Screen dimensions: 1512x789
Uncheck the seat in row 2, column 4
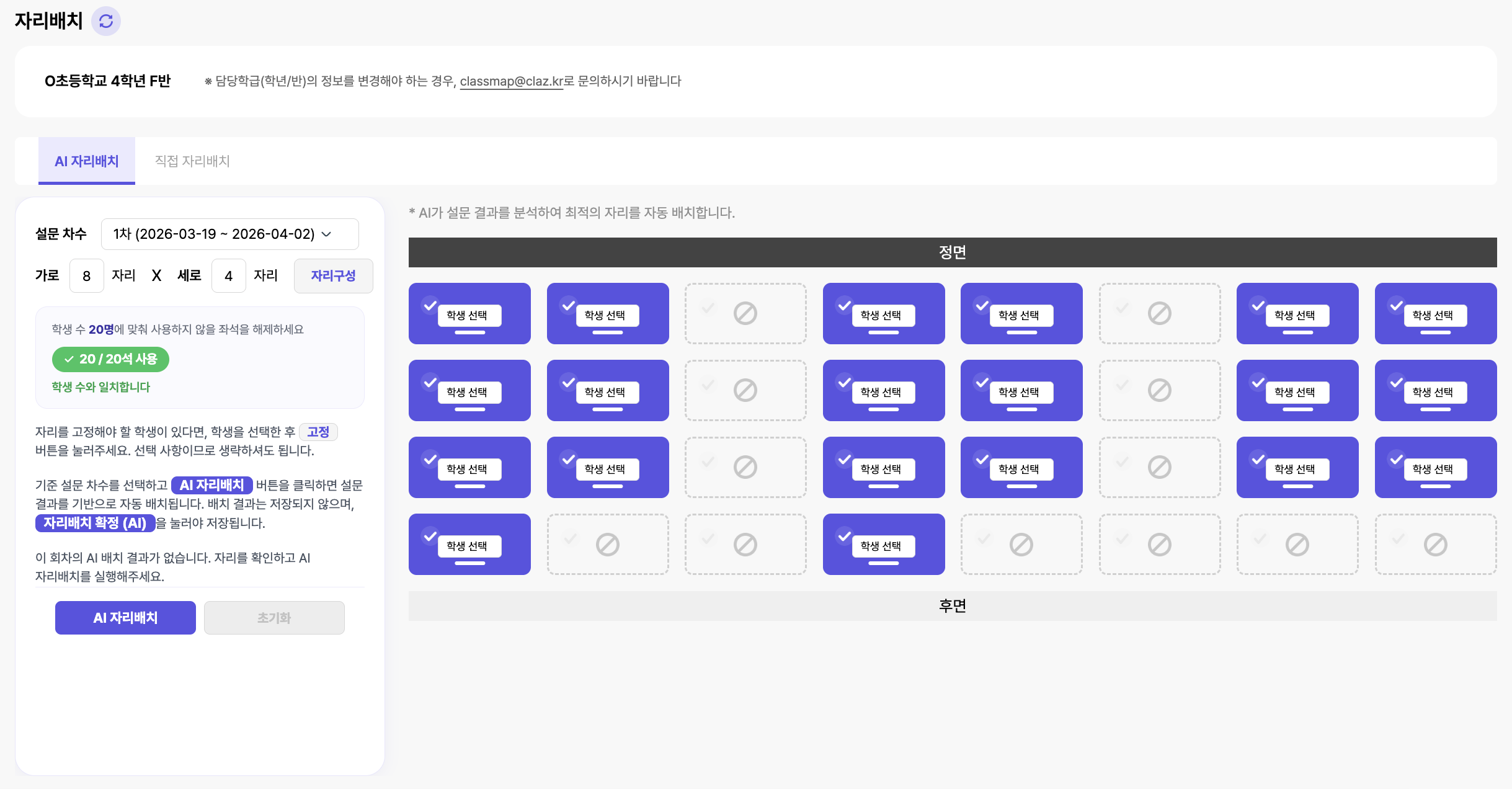click(844, 382)
